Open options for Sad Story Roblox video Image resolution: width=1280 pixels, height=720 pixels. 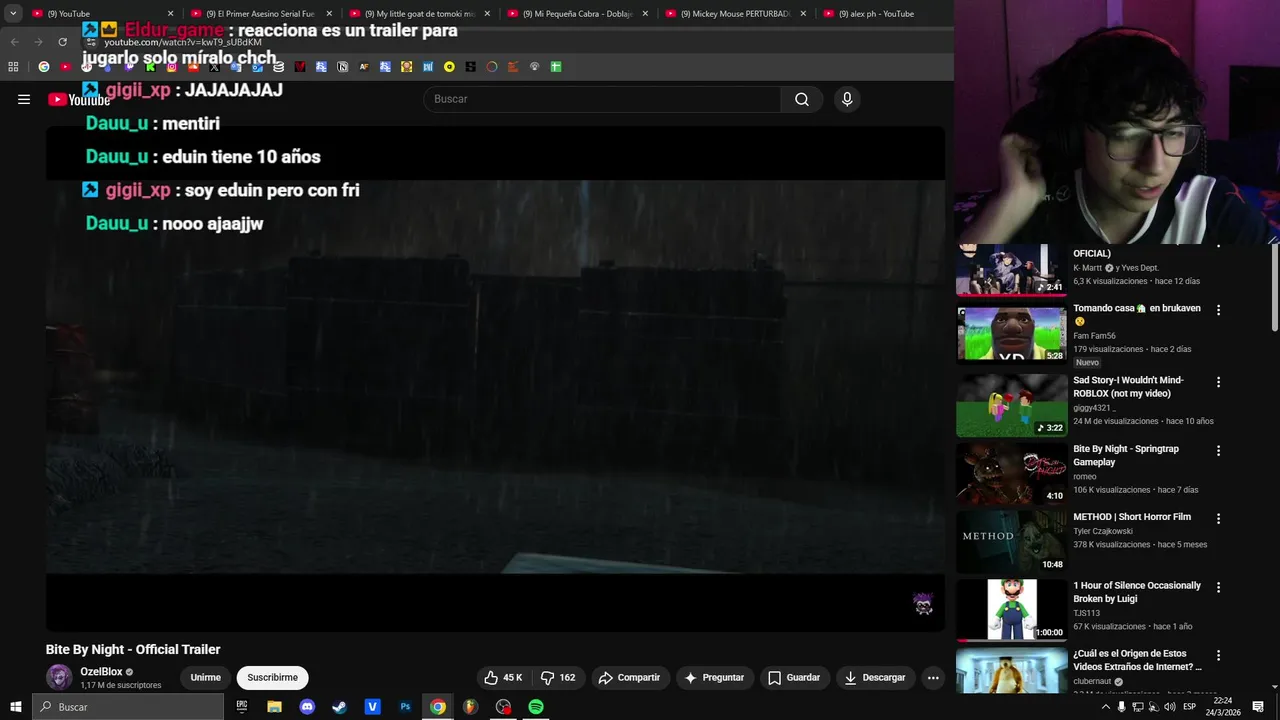pyautogui.click(x=1218, y=382)
